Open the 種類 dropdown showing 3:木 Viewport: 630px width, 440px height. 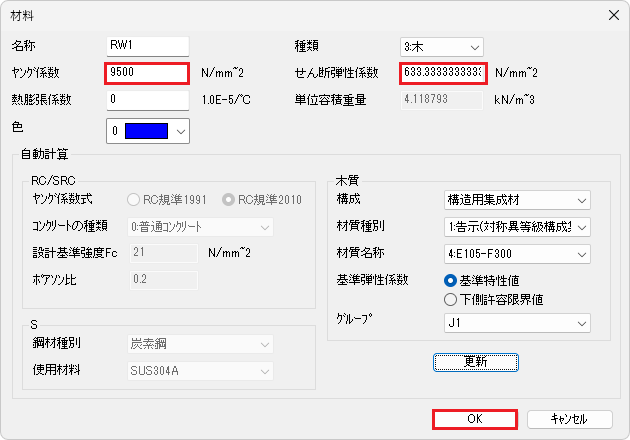(x=442, y=46)
